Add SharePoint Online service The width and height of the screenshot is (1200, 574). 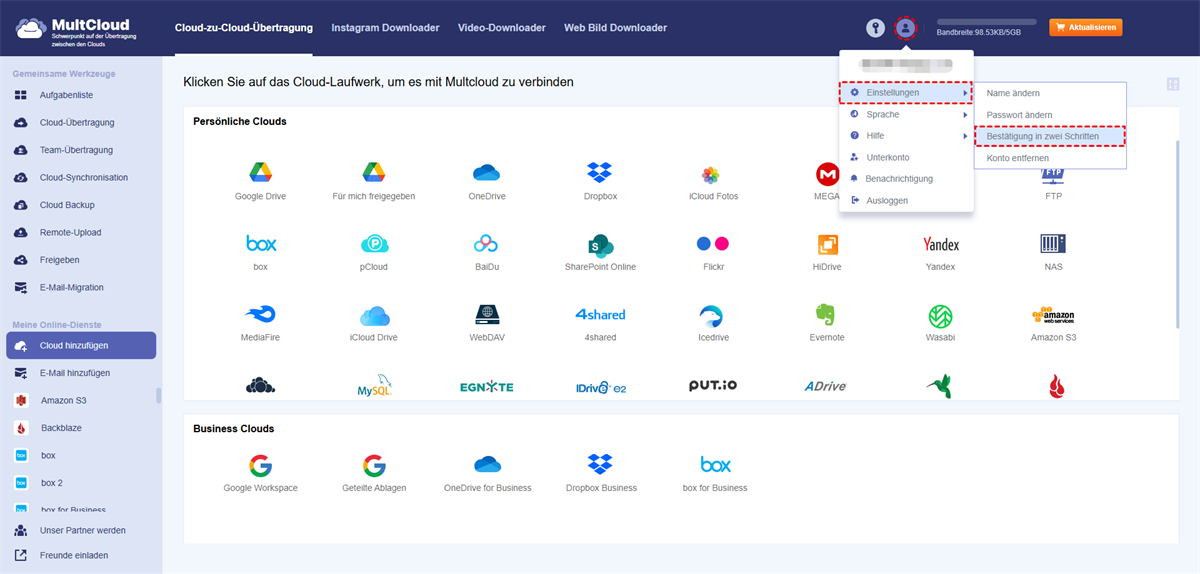click(x=600, y=244)
